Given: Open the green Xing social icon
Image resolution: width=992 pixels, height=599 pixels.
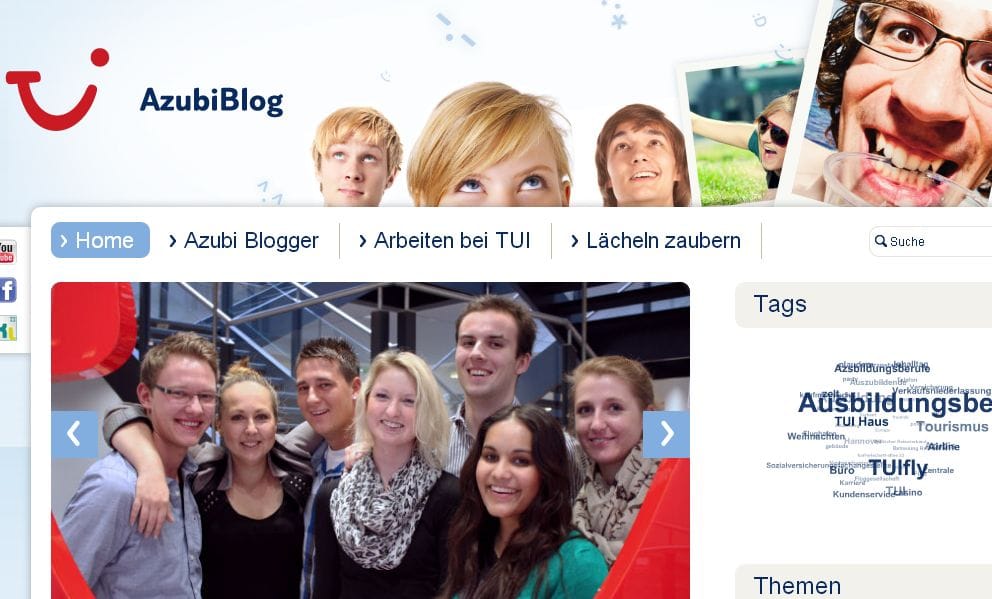Looking at the screenshot, I should [8, 328].
